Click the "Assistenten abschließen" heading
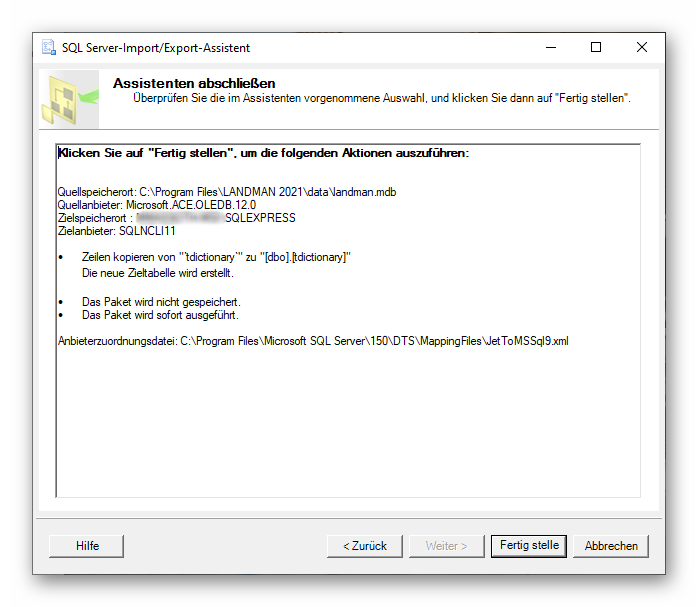 tap(194, 83)
